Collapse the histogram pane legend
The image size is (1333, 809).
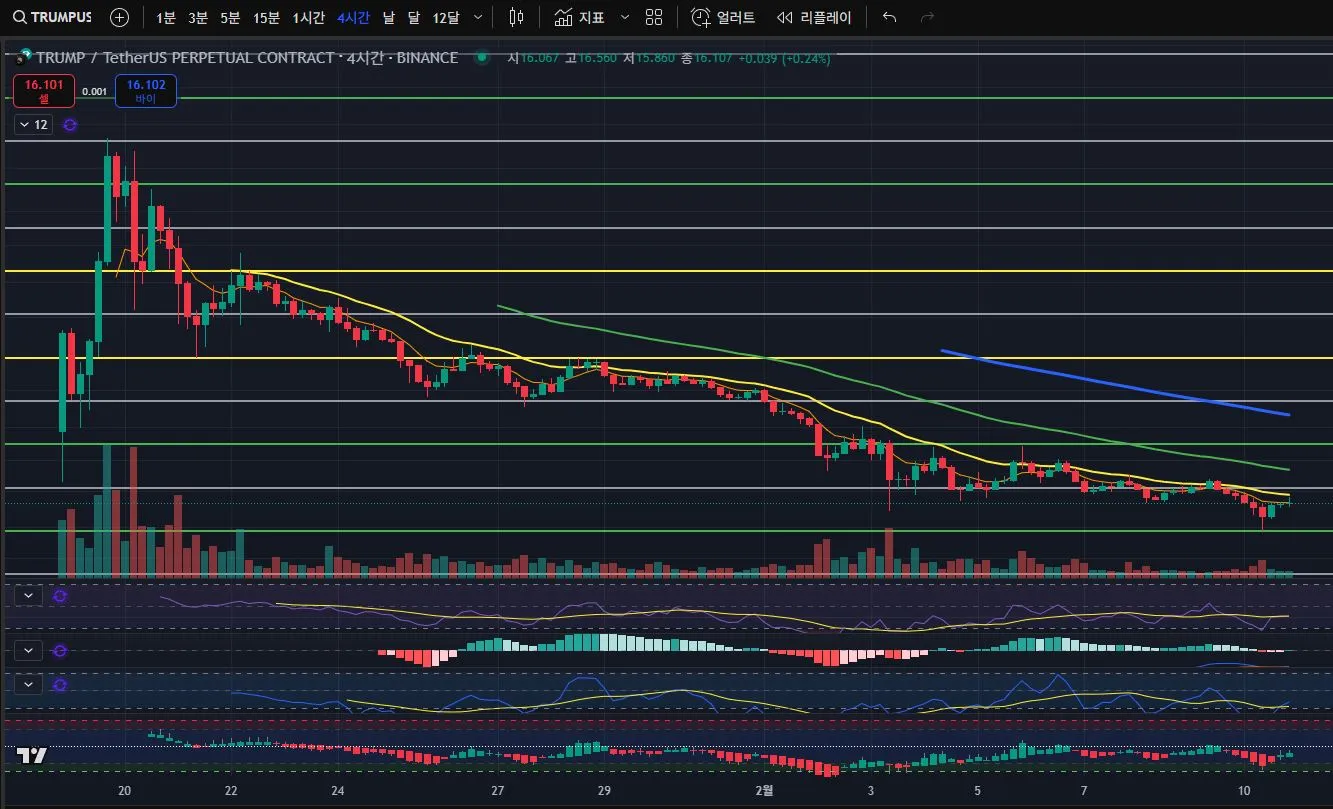(28, 650)
